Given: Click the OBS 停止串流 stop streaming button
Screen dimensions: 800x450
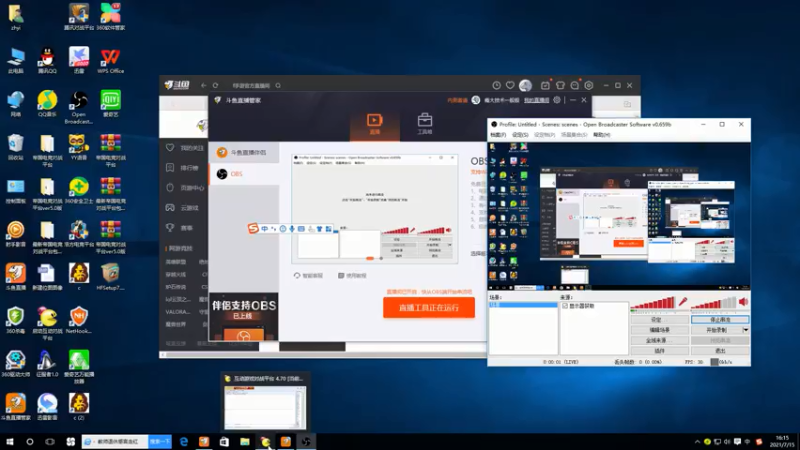Looking at the screenshot, I should click(720, 319).
